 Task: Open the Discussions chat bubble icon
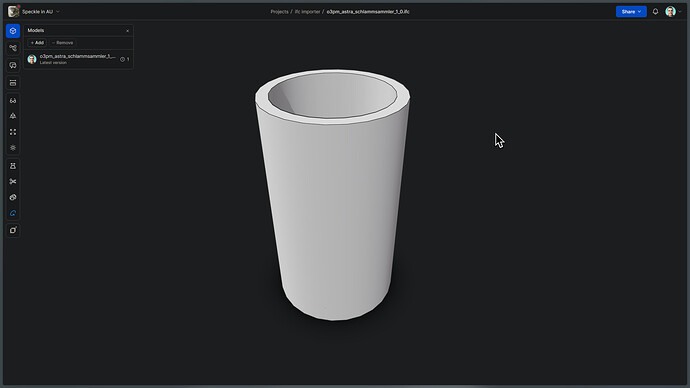[13, 65]
